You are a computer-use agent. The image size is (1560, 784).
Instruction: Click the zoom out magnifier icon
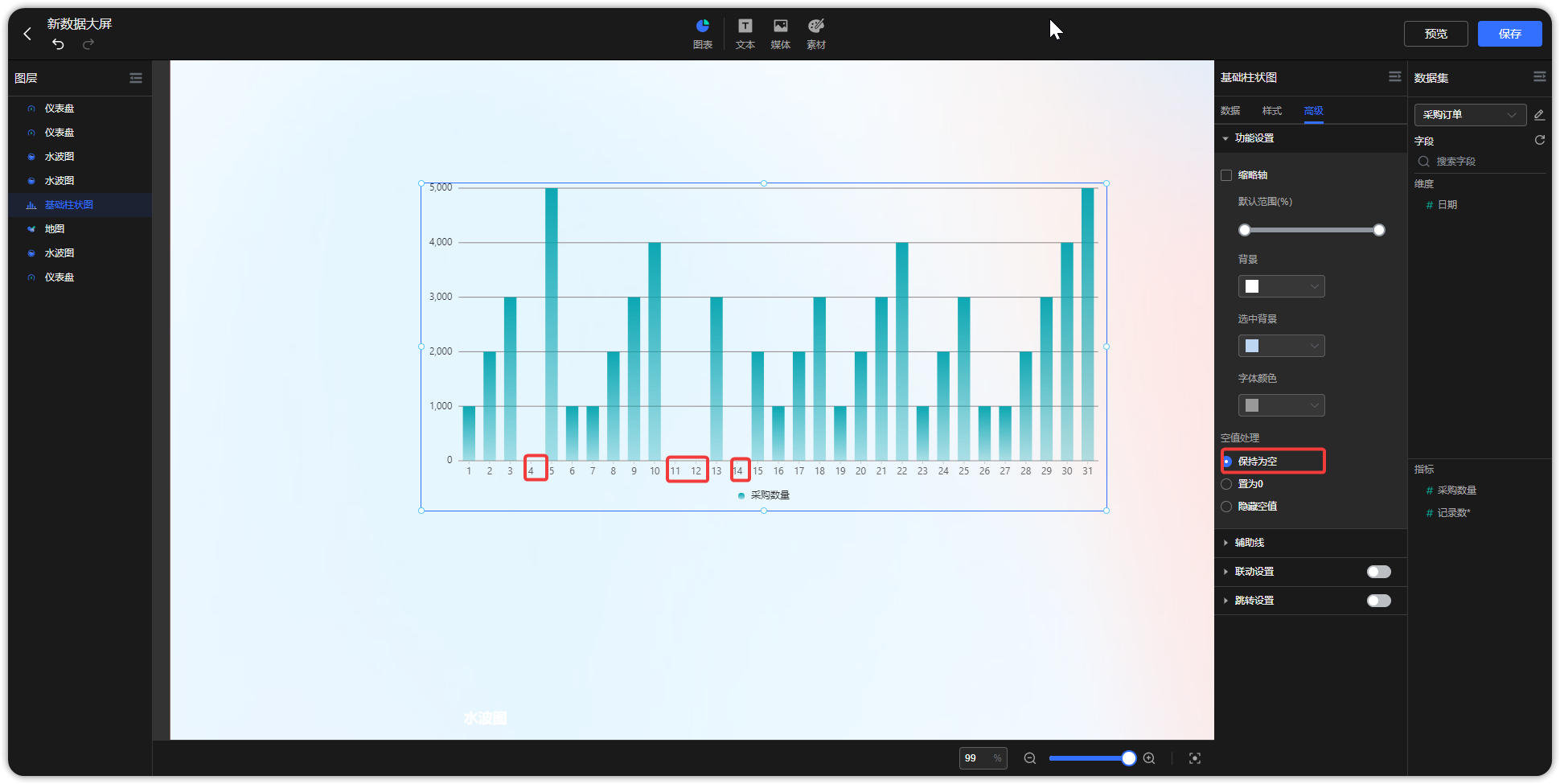(1029, 758)
